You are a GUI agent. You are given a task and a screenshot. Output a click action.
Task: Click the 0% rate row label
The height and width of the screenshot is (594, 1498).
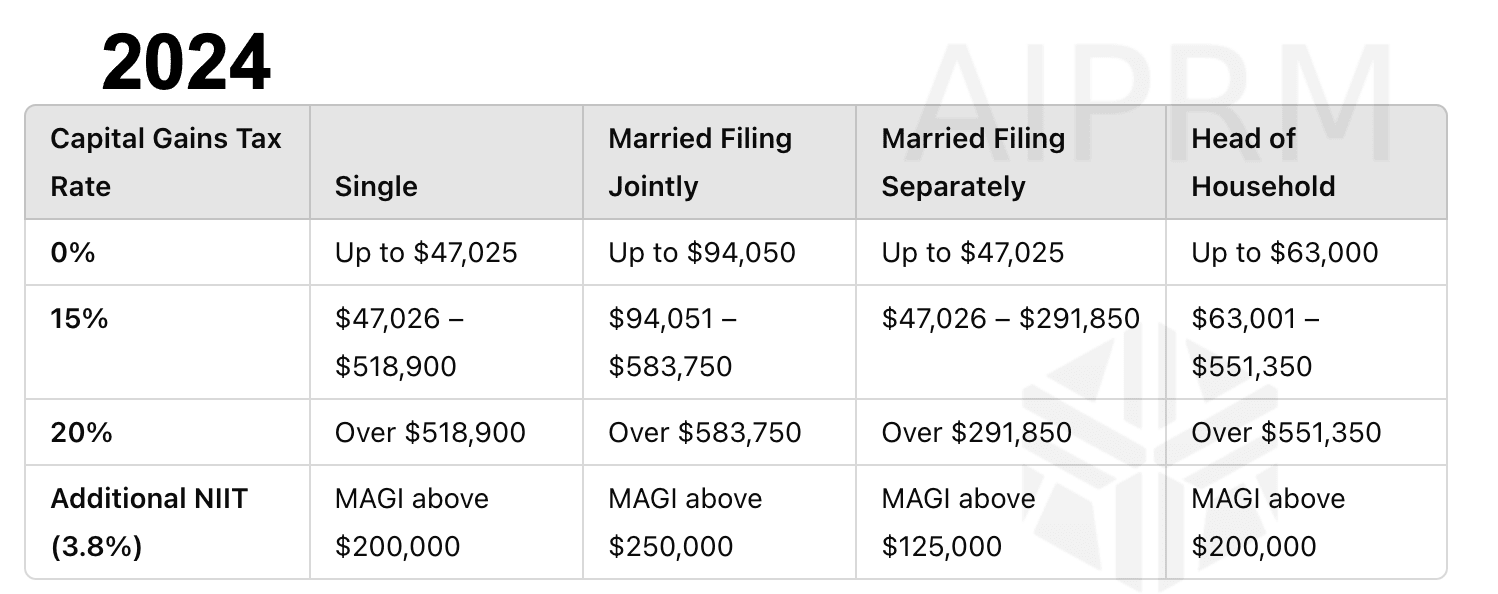tap(73, 252)
